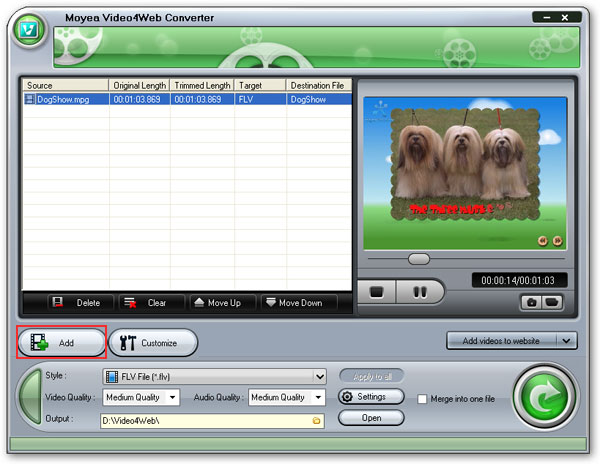Collapse the left green panel handle

pyautogui.click(x=30, y=397)
